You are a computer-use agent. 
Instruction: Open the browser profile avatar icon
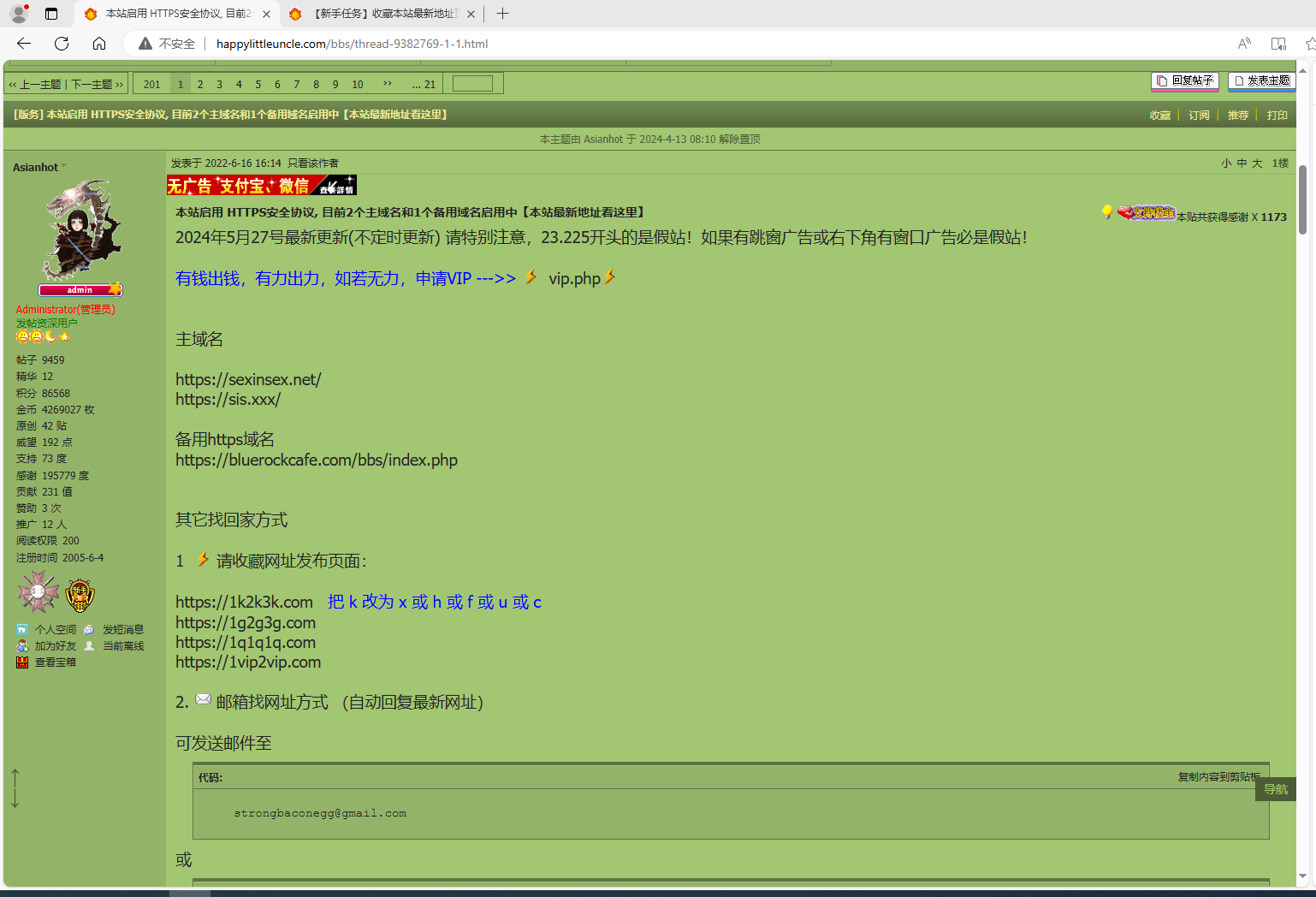pos(18,14)
